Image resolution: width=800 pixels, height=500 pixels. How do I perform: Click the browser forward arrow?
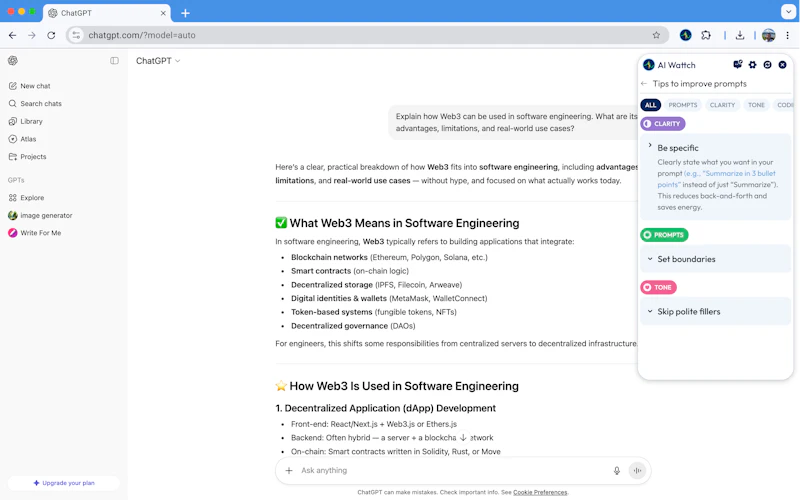click(32, 35)
